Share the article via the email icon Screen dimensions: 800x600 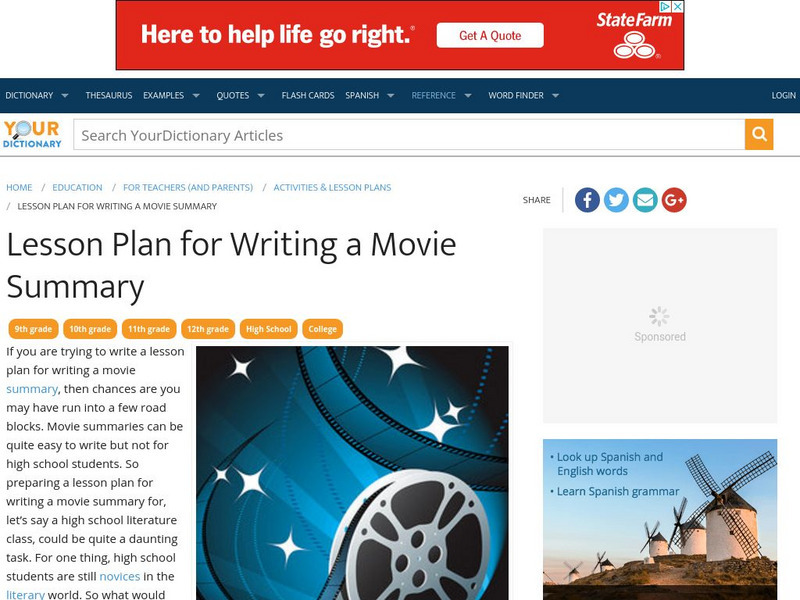click(645, 200)
